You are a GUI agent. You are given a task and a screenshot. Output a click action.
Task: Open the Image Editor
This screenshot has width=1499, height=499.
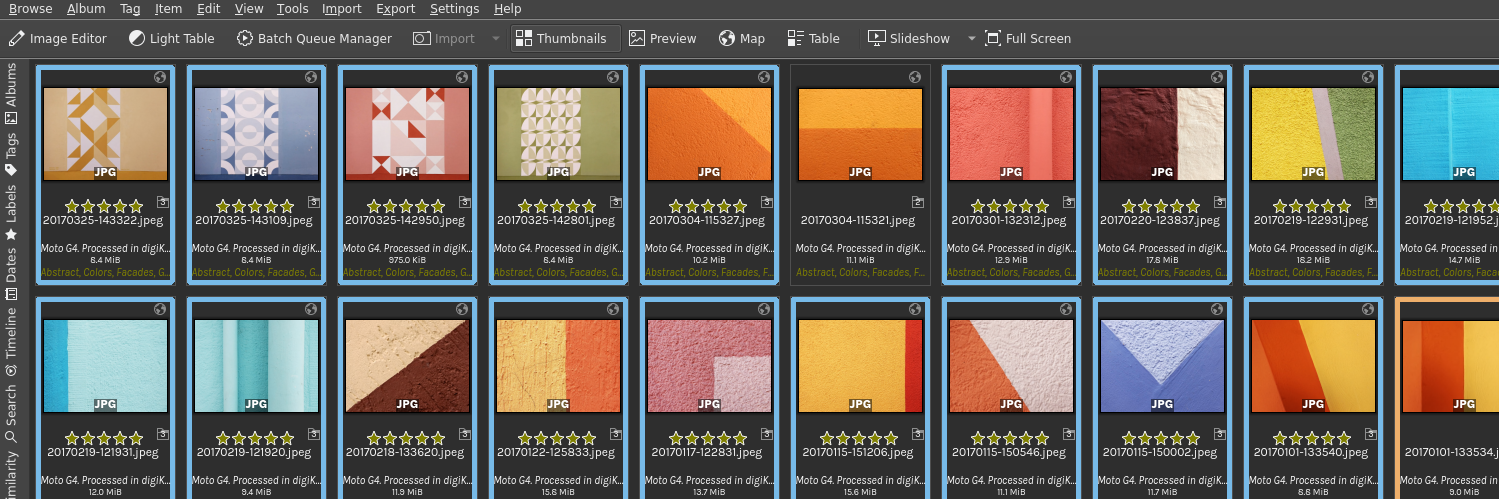point(58,39)
